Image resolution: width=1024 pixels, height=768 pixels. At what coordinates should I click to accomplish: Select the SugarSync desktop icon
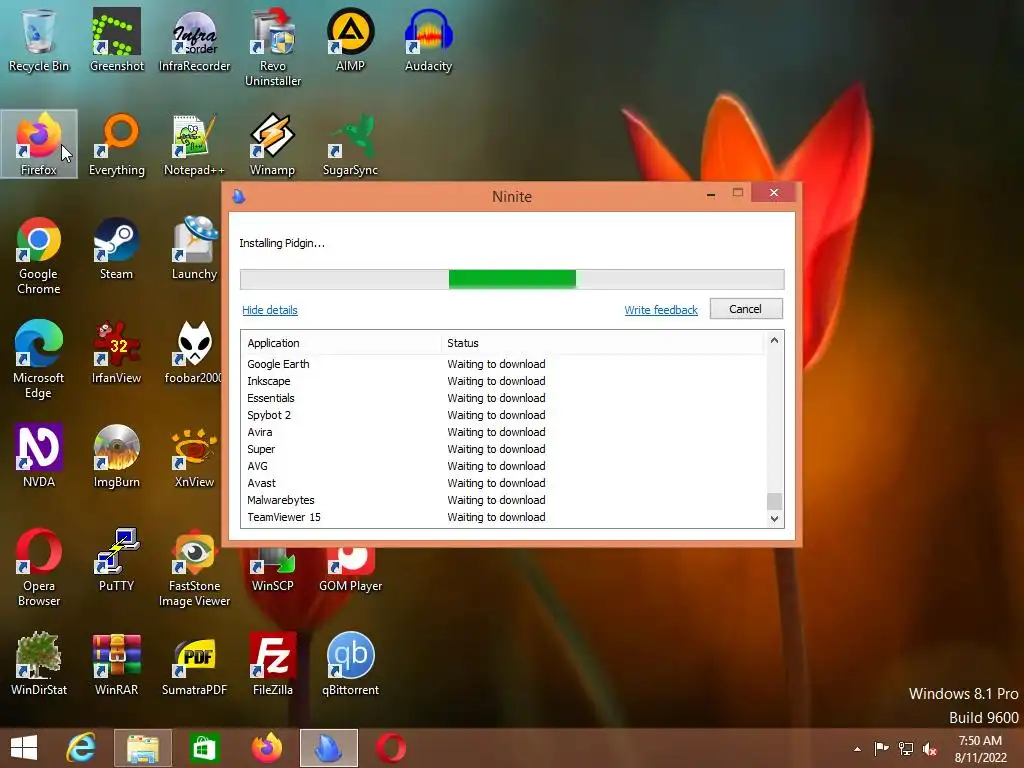pos(351,144)
